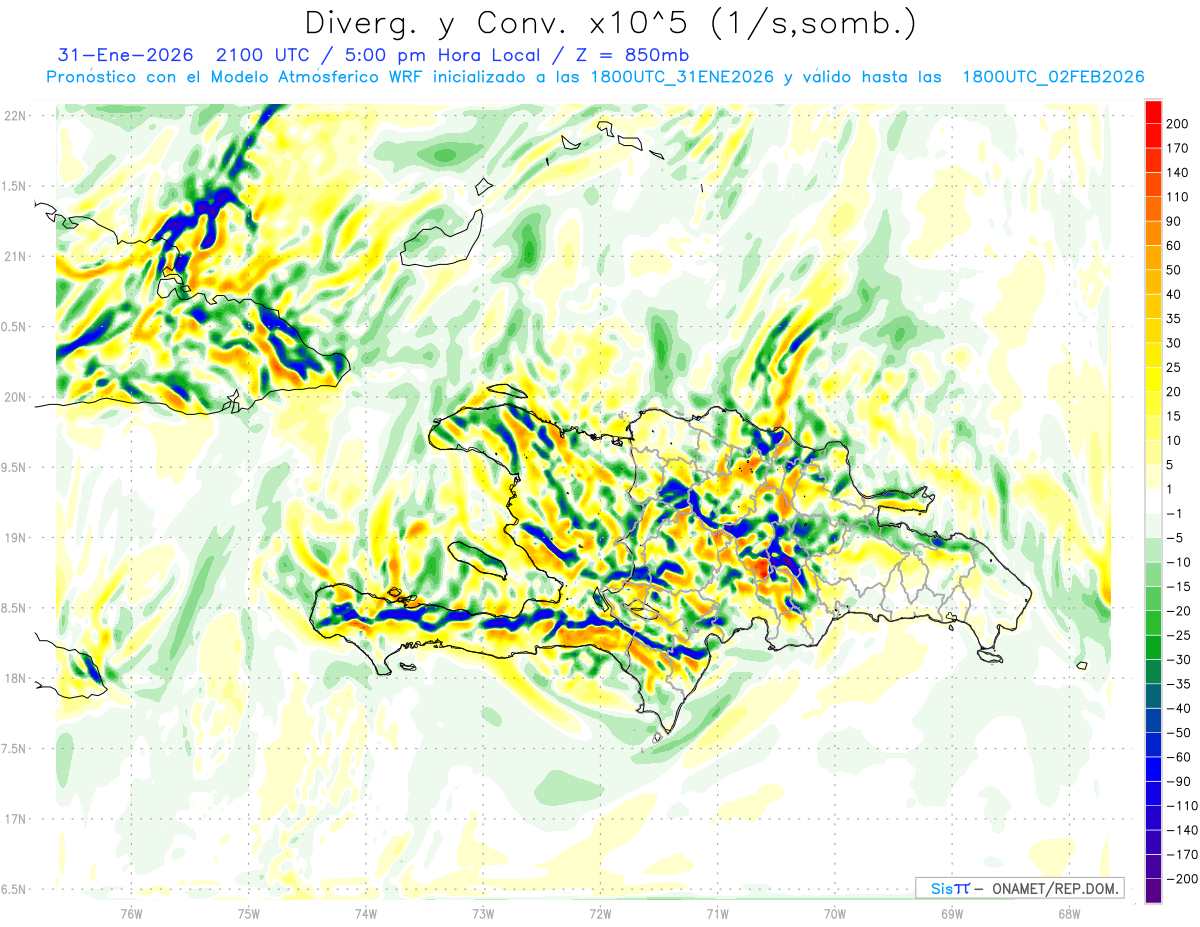Screen dimensions: 1200x927
Task: Click the "50" color scale label
Action: pyautogui.click(x=1174, y=270)
